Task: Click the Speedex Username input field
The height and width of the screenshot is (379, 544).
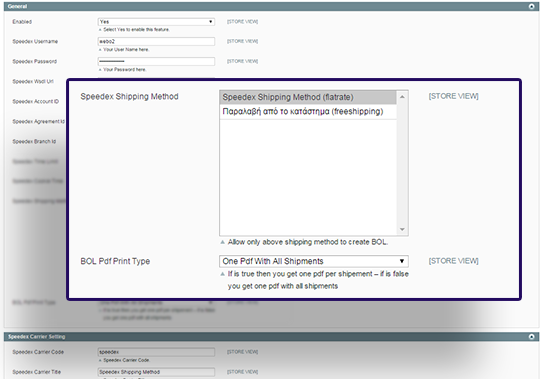Action: tap(156, 41)
